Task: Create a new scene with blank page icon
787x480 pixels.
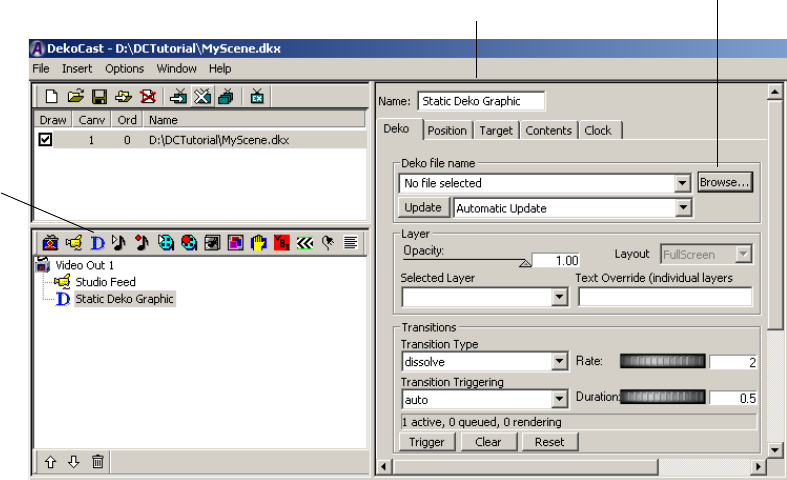Action: [x=51, y=96]
